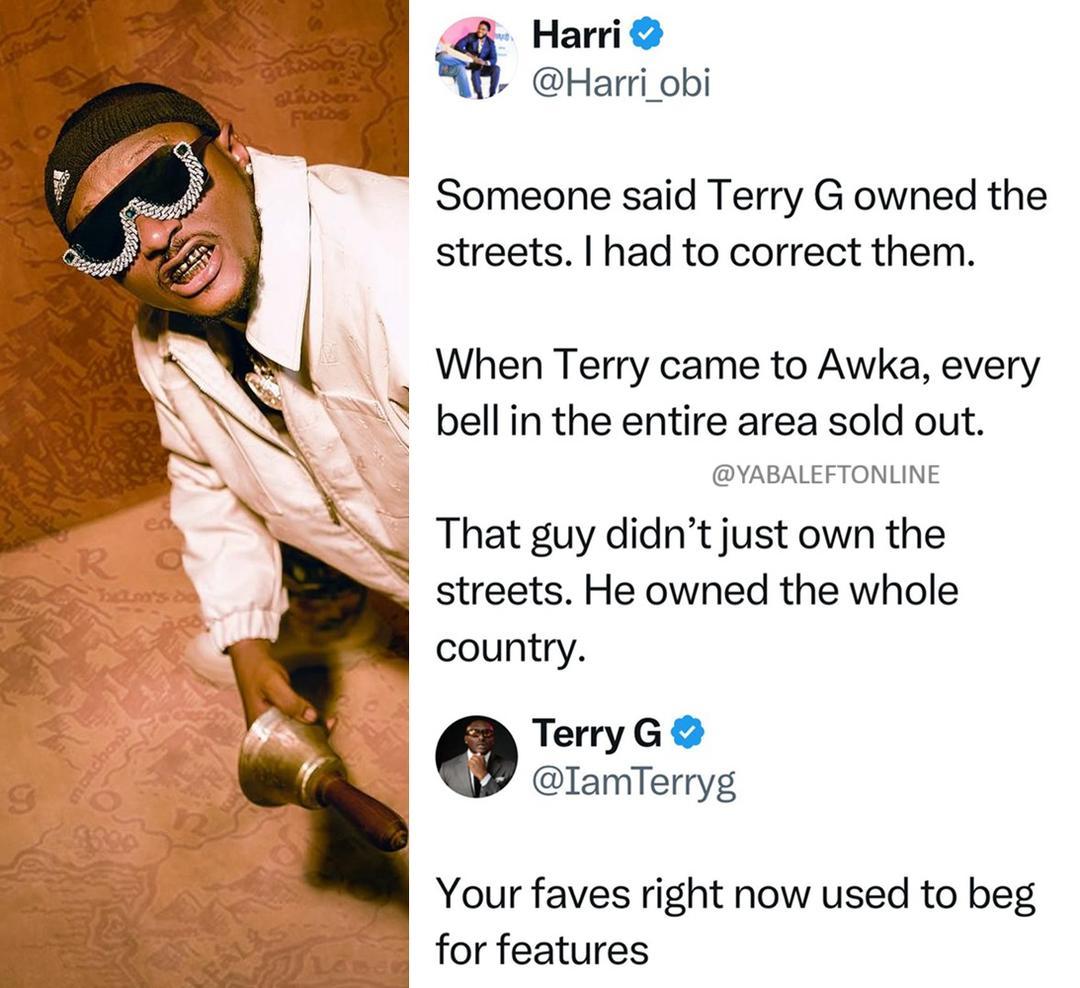Viewport: 1080px width, 988px height.
Task: Open Terry G's profile picture
Action: pyautogui.click(x=477, y=757)
